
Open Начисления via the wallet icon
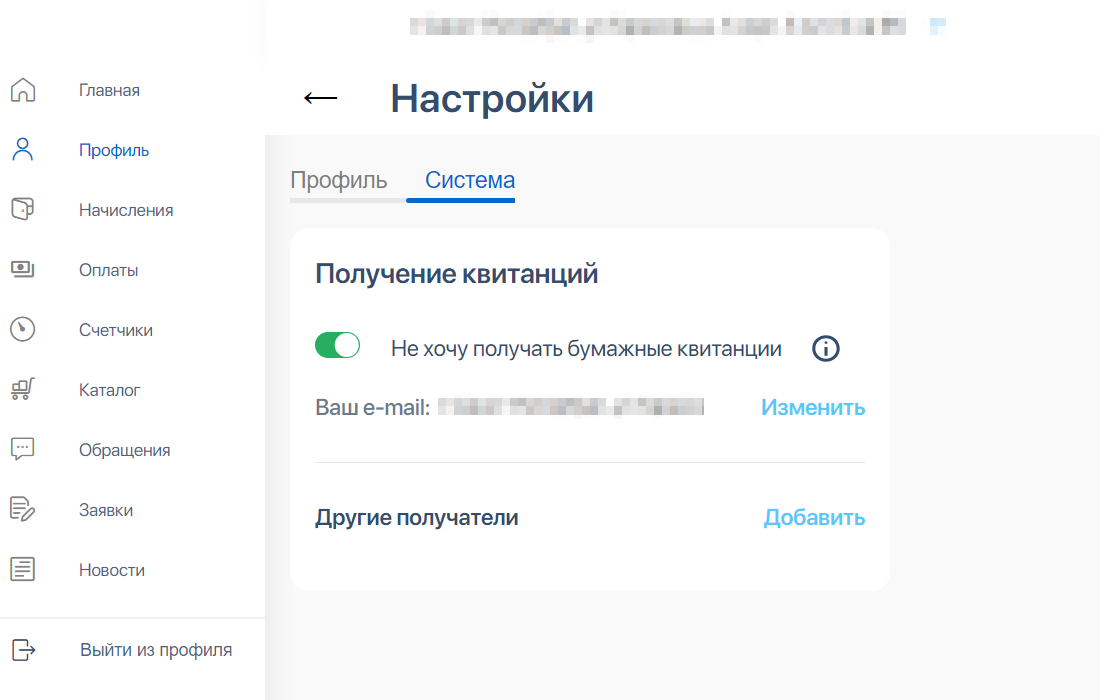click(22, 210)
